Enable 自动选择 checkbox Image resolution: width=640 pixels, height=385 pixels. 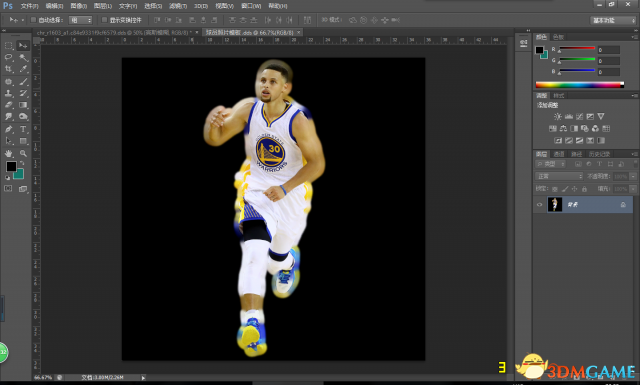pos(34,20)
